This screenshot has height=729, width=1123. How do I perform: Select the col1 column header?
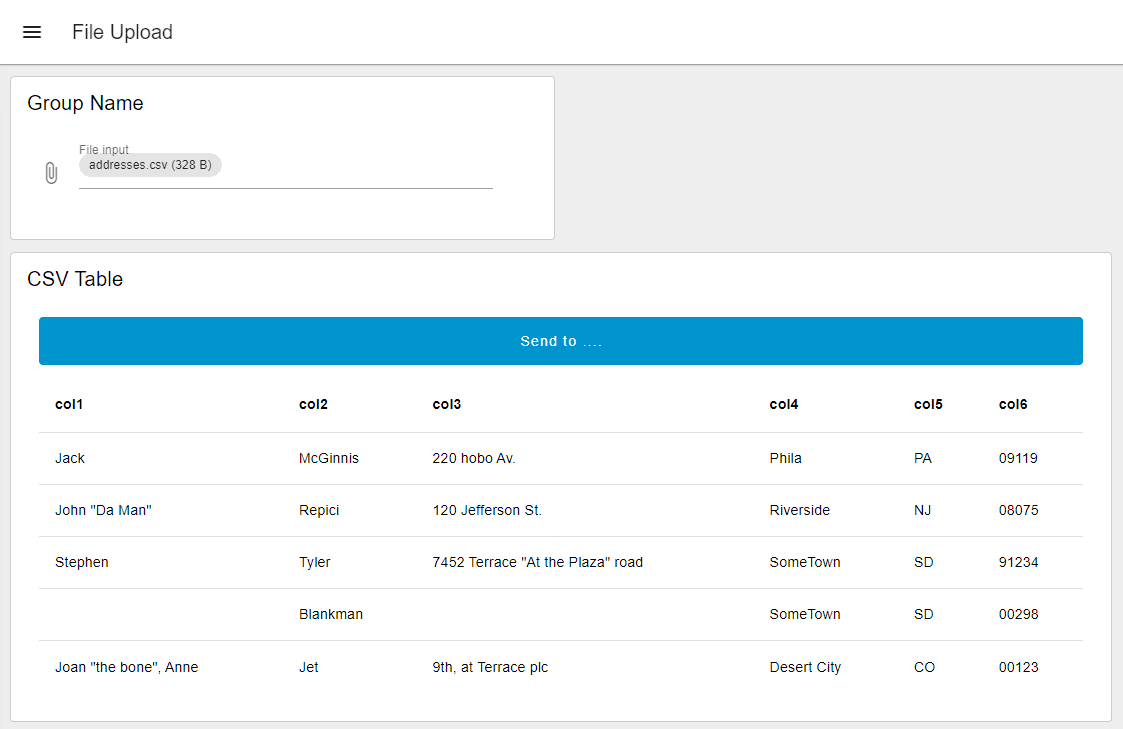tap(69, 404)
